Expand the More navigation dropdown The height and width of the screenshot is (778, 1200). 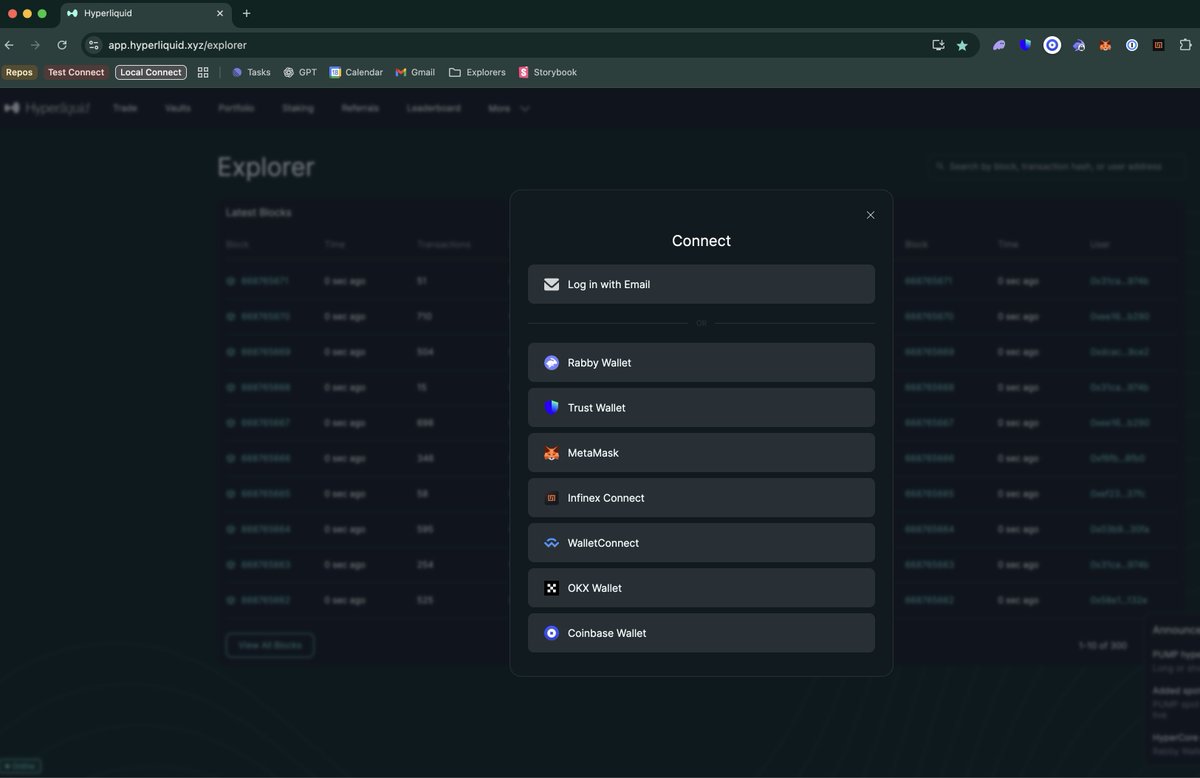(x=509, y=108)
